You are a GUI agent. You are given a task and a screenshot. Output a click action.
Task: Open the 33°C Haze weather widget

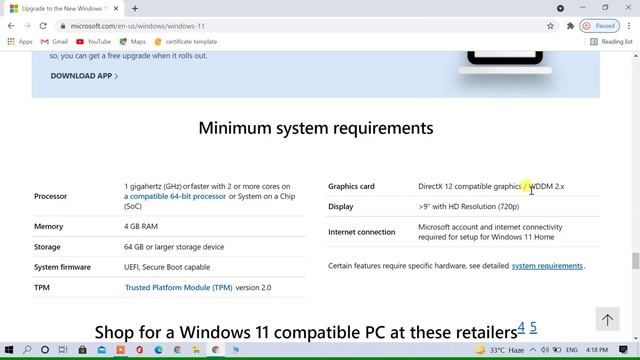pyautogui.click(x=500, y=350)
